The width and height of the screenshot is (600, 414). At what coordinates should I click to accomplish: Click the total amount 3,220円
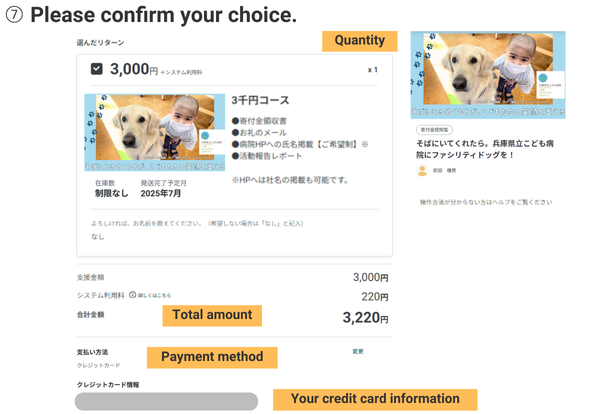(364, 318)
